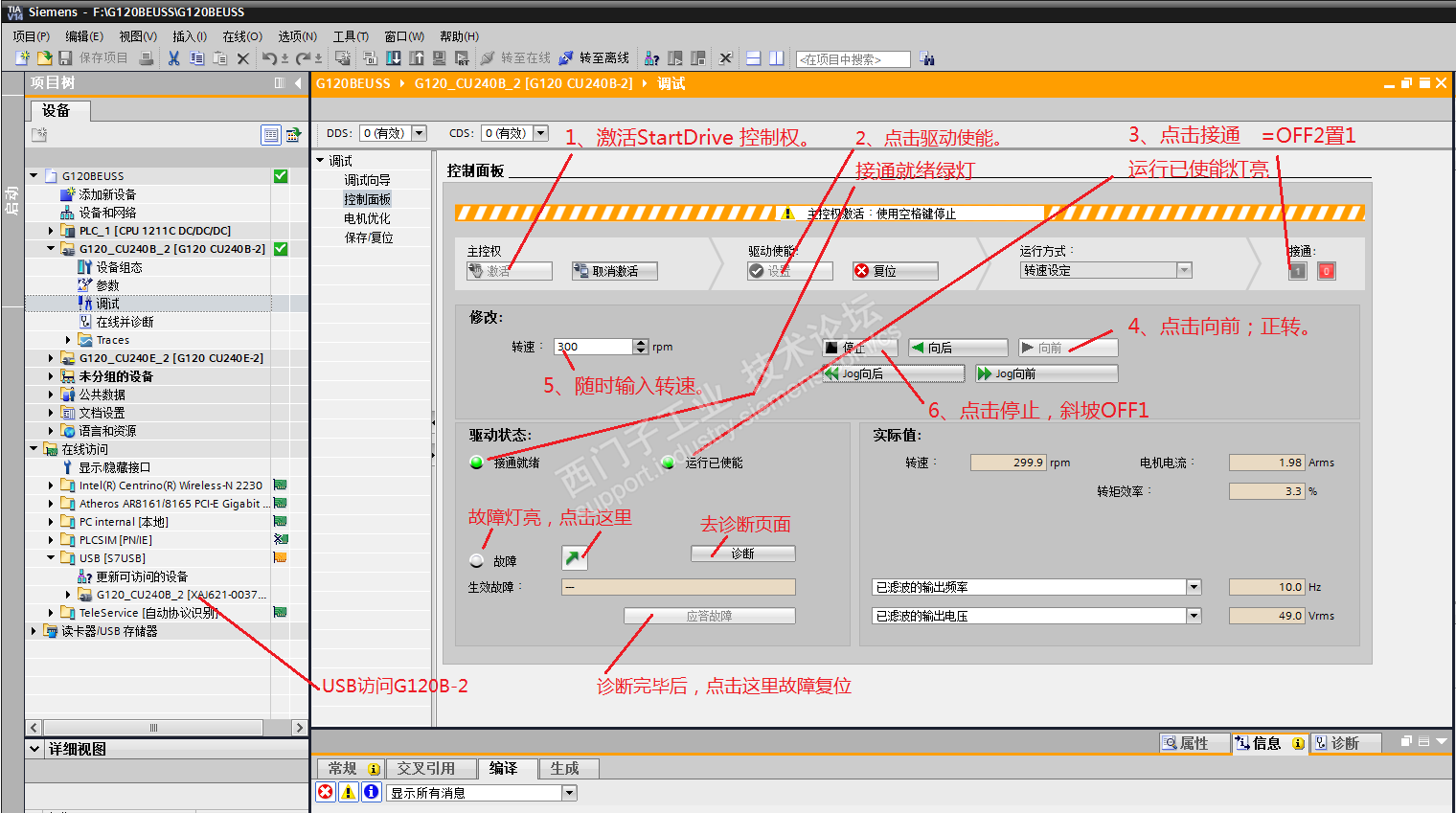Screen dimensions: 1456x813
Task: Open the 已滤波的输出频率 dropdown
Action: tap(1194, 587)
